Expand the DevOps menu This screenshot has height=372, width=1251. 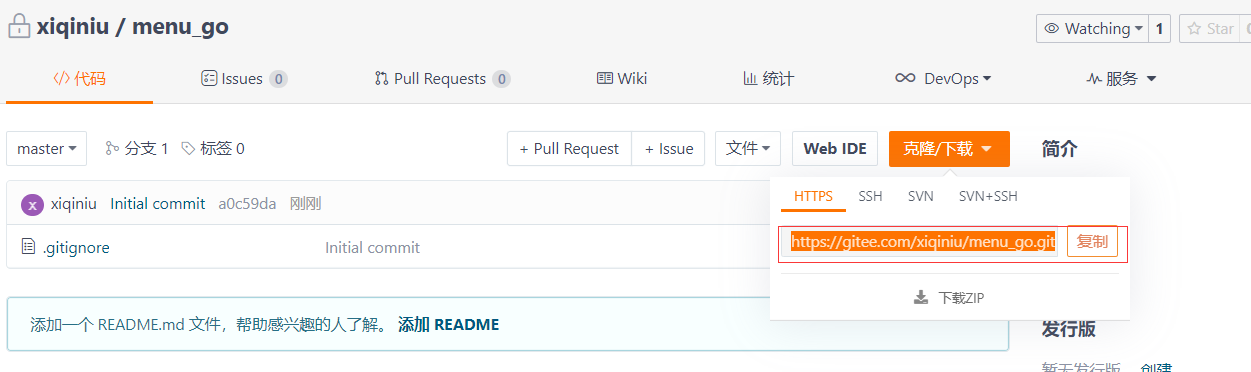pyautogui.click(x=943, y=78)
